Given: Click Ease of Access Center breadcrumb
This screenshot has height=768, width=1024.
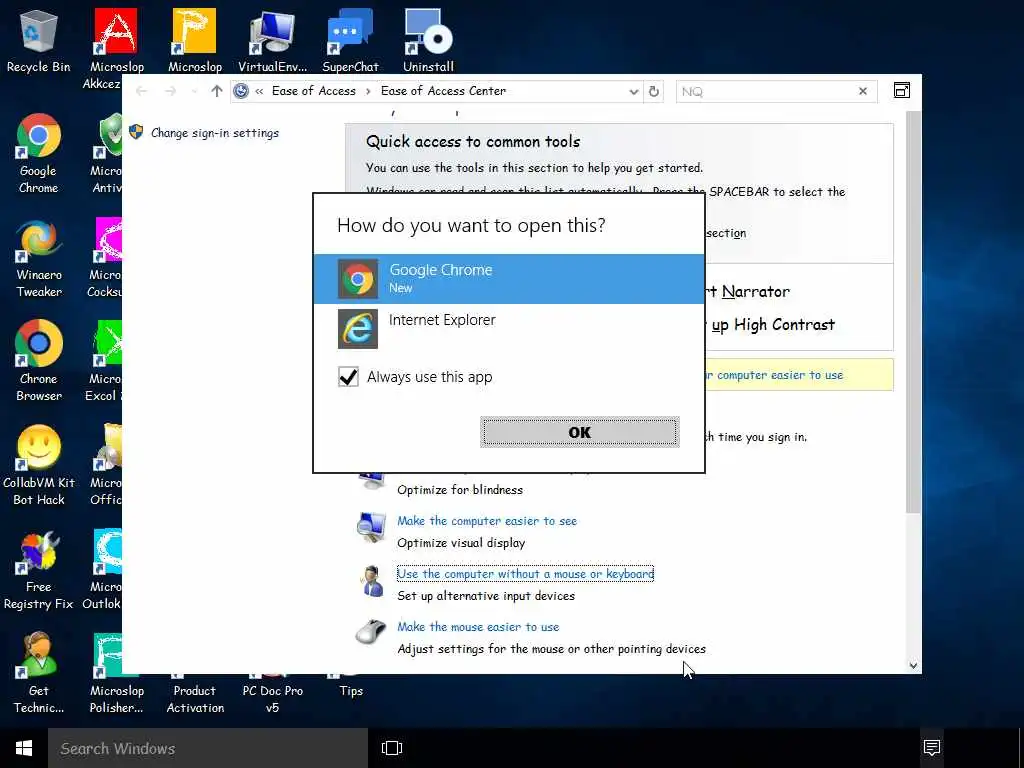Looking at the screenshot, I should [443, 91].
